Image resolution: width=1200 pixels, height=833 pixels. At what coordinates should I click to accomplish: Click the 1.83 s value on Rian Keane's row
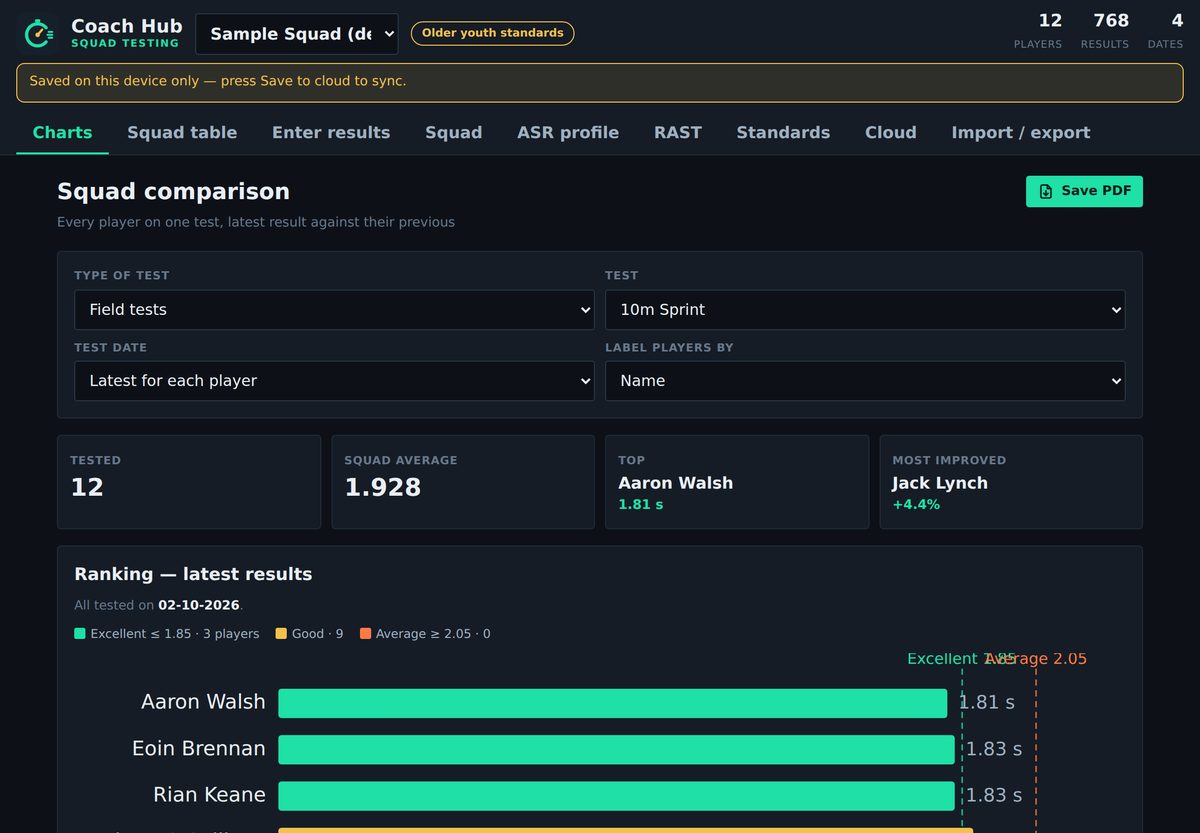tap(994, 795)
